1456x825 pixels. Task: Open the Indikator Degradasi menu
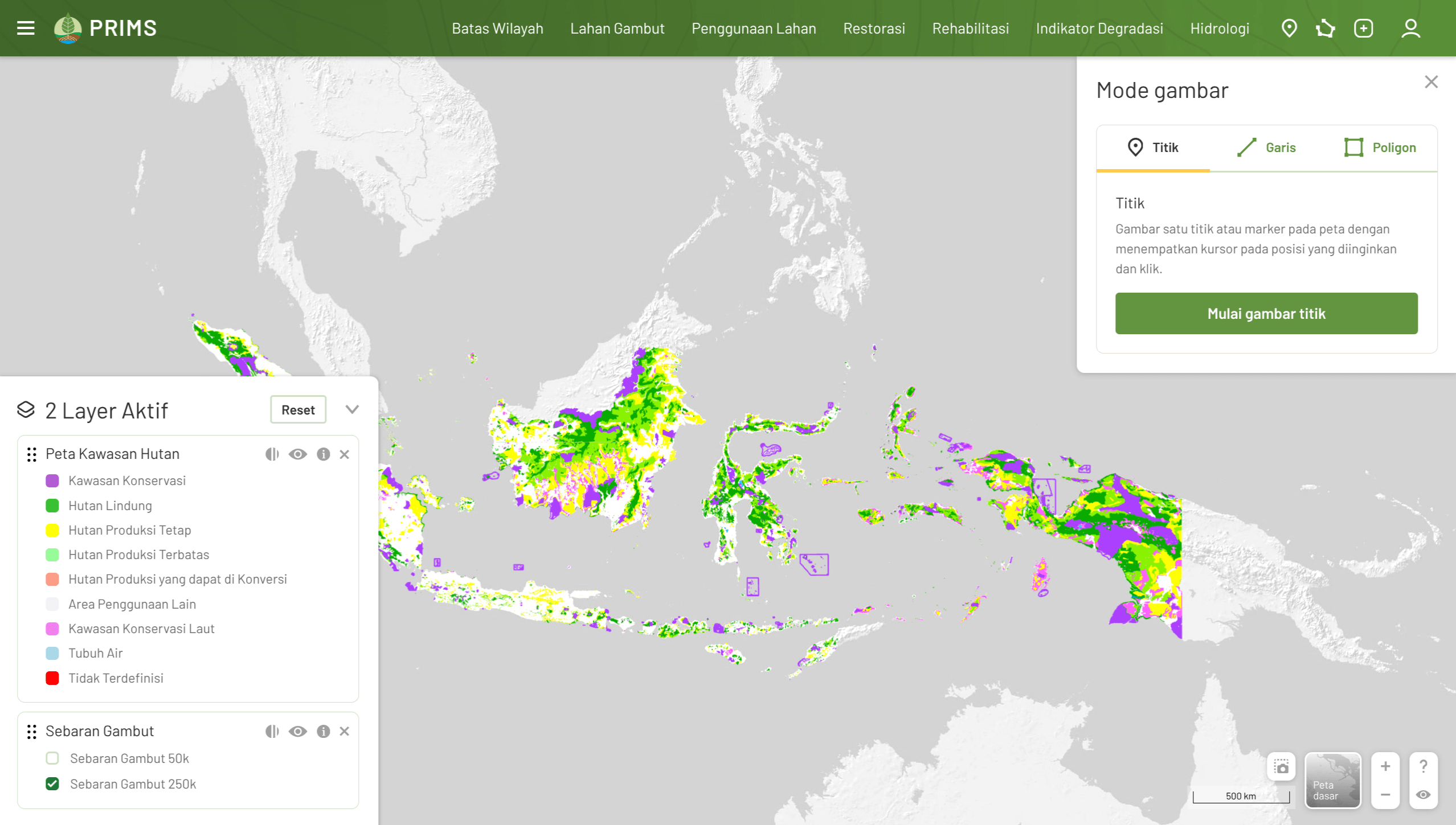[x=1099, y=28]
